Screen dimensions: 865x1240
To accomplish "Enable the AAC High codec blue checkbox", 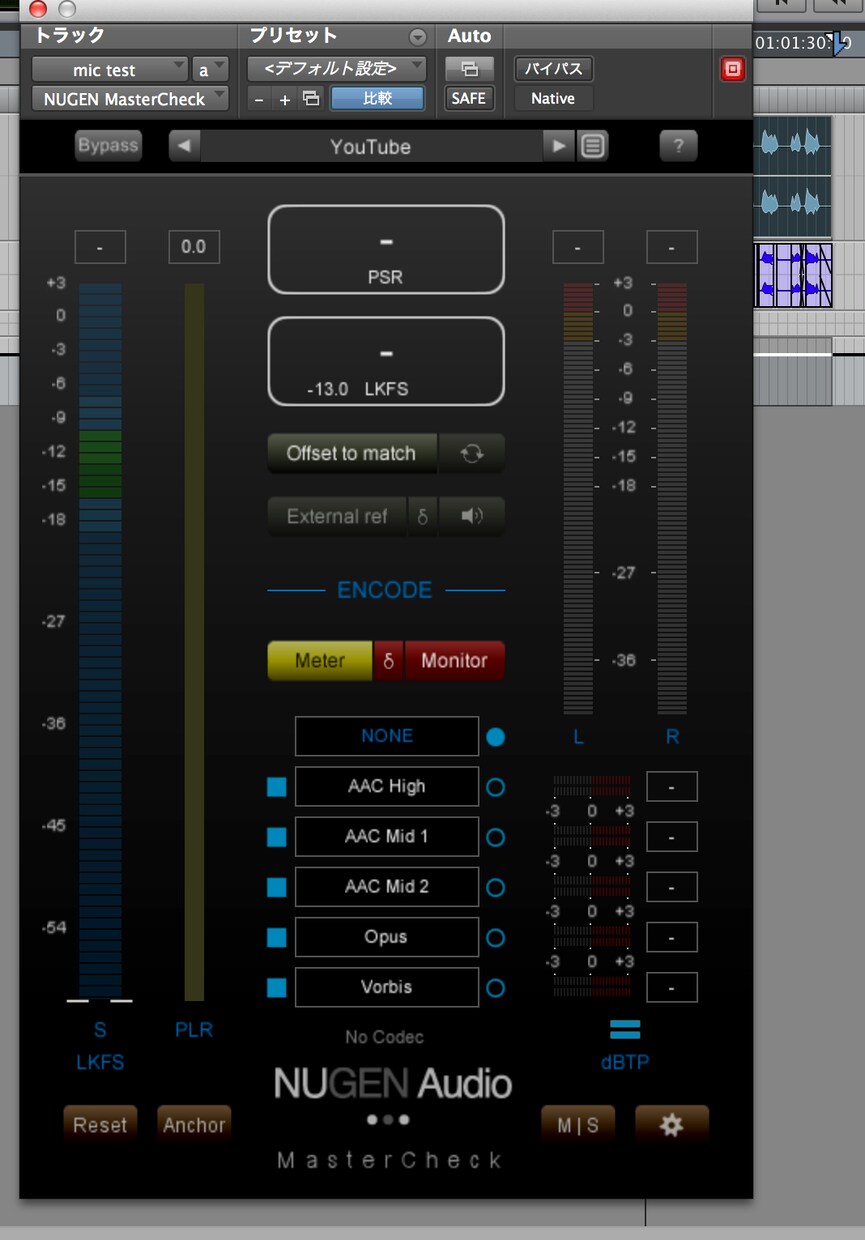I will (277, 787).
